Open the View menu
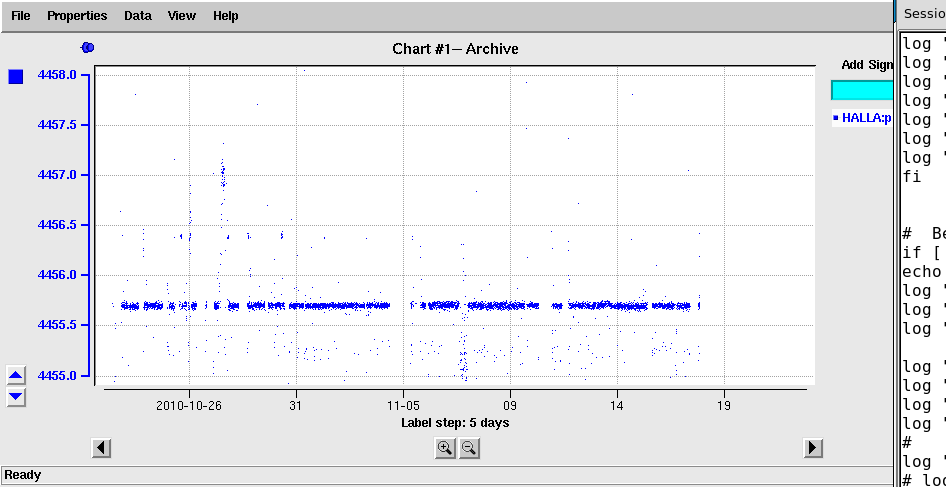The height and width of the screenshot is (487, 946). [182, 16]
